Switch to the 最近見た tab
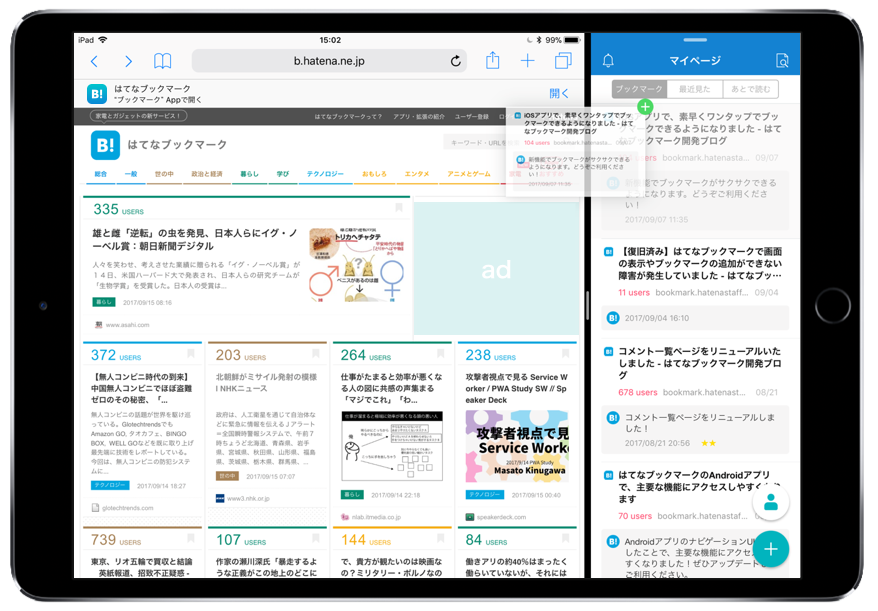This screenshot has height=611, width=878. [697, 89]
